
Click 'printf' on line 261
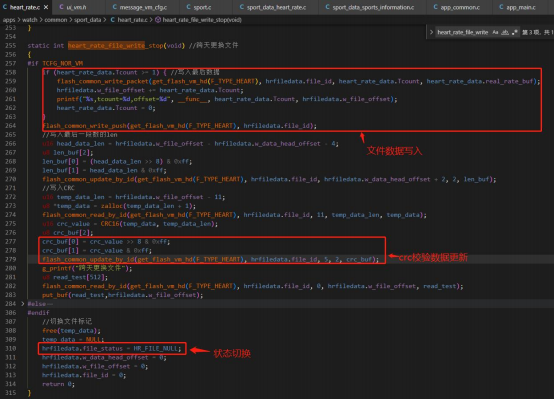(67, 99)
